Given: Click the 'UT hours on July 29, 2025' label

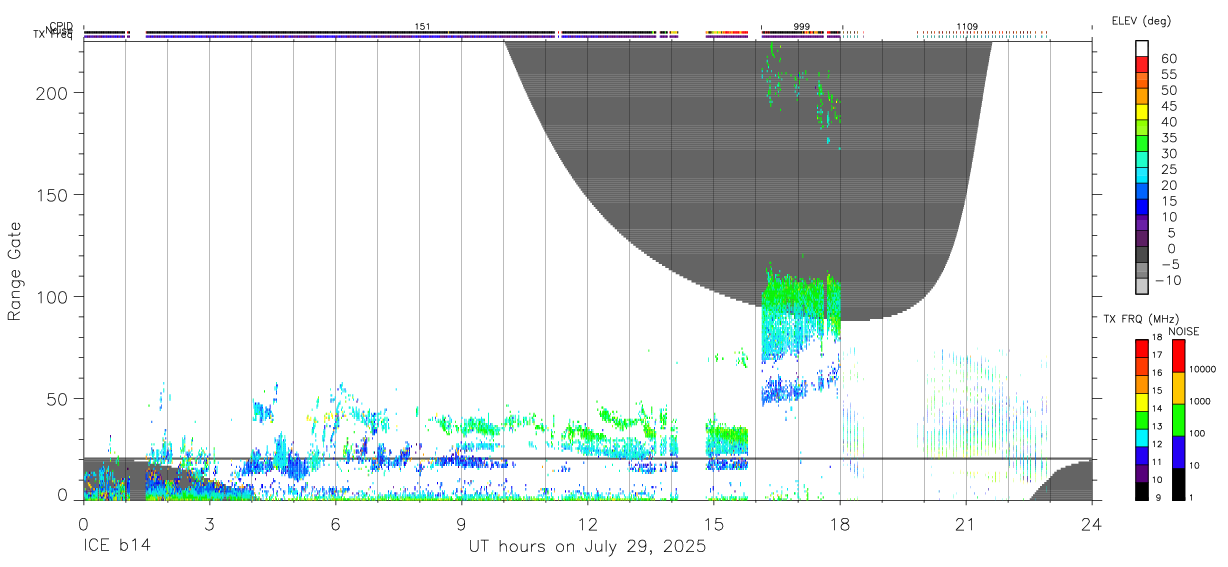Looking at the screenshot, I should coord(587,547).
